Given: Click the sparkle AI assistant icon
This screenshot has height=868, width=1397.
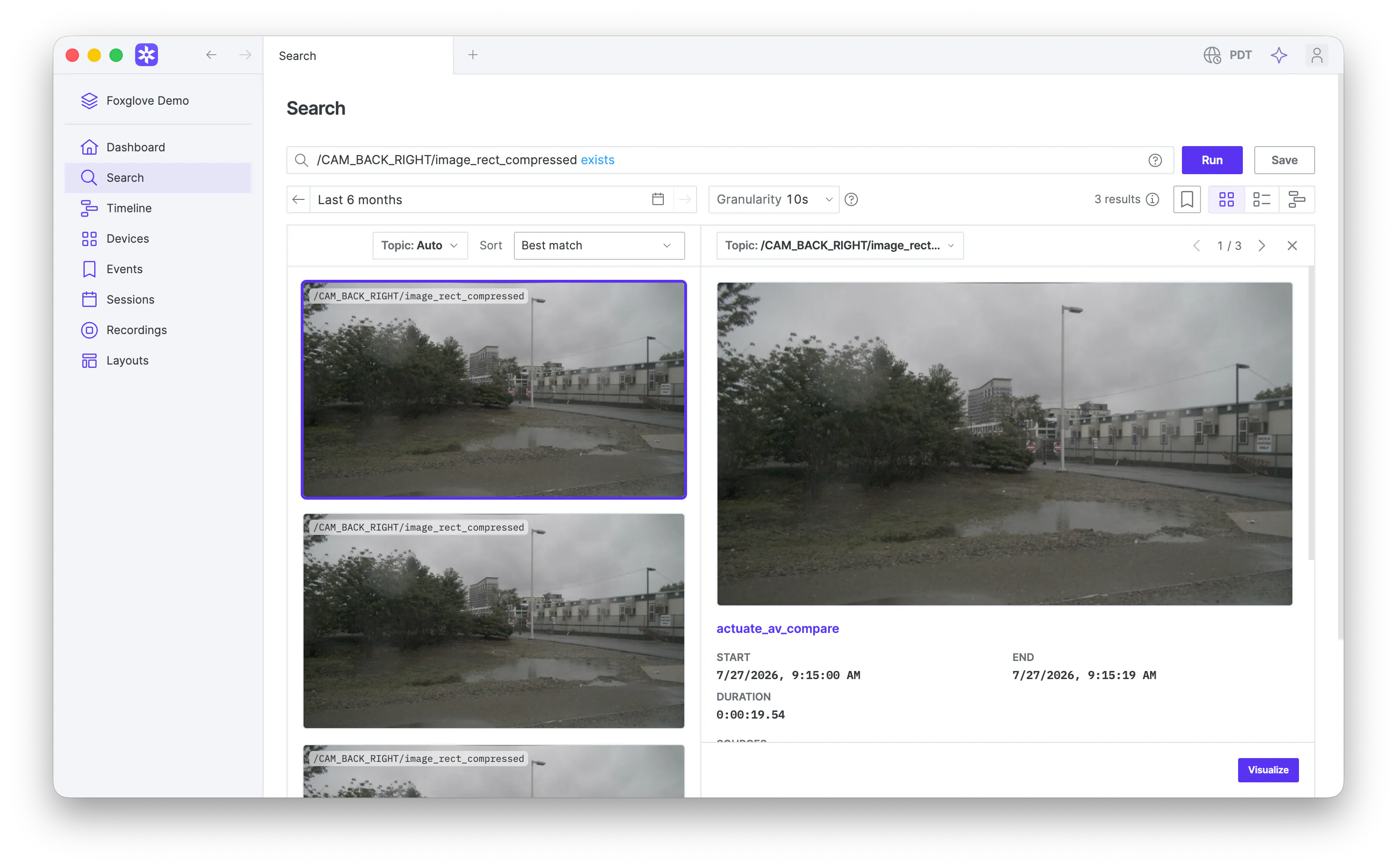Looking at the screenshot, I should click(x=1279, y=55).
